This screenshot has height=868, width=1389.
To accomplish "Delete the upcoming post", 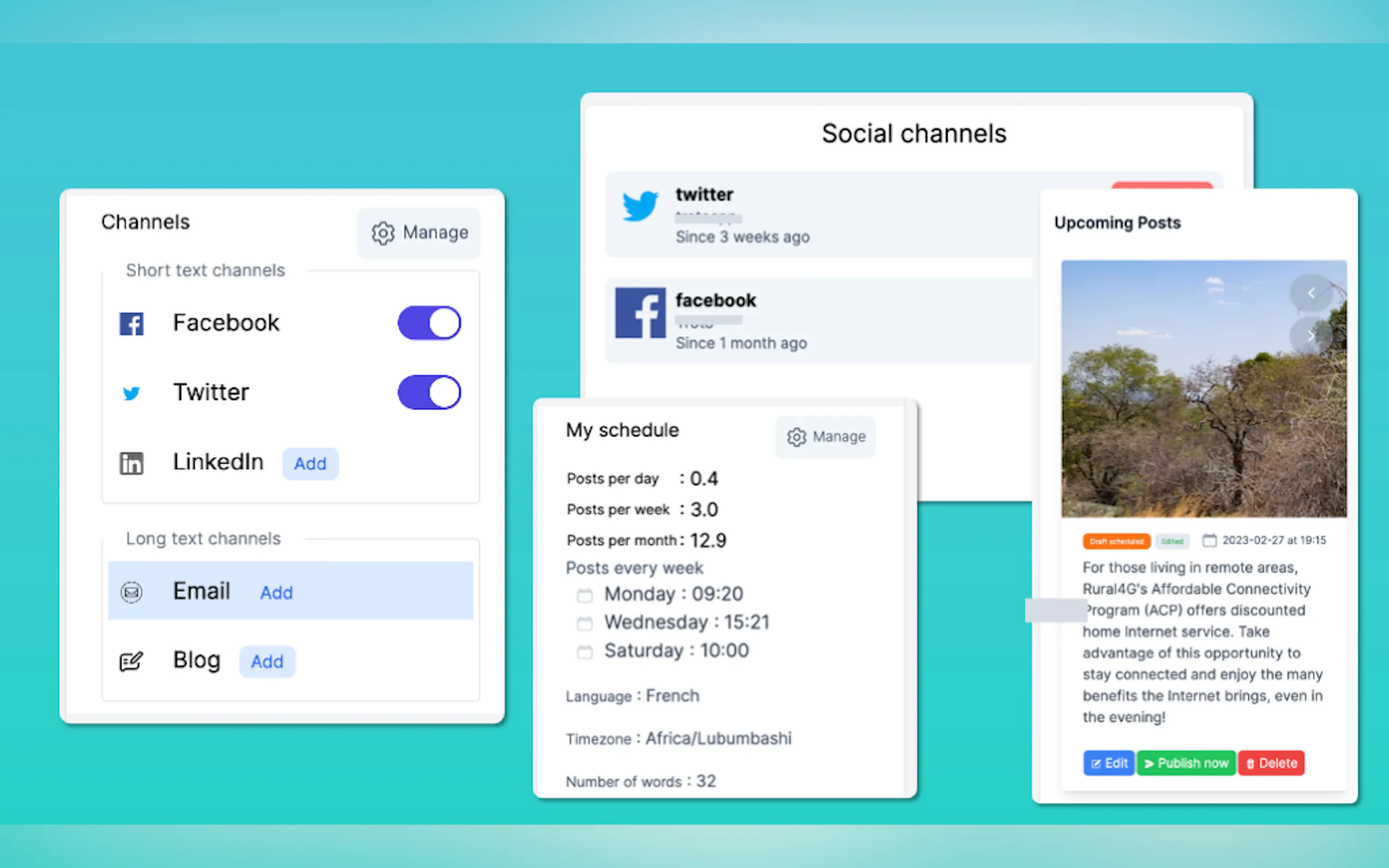I will point(1271,763).
